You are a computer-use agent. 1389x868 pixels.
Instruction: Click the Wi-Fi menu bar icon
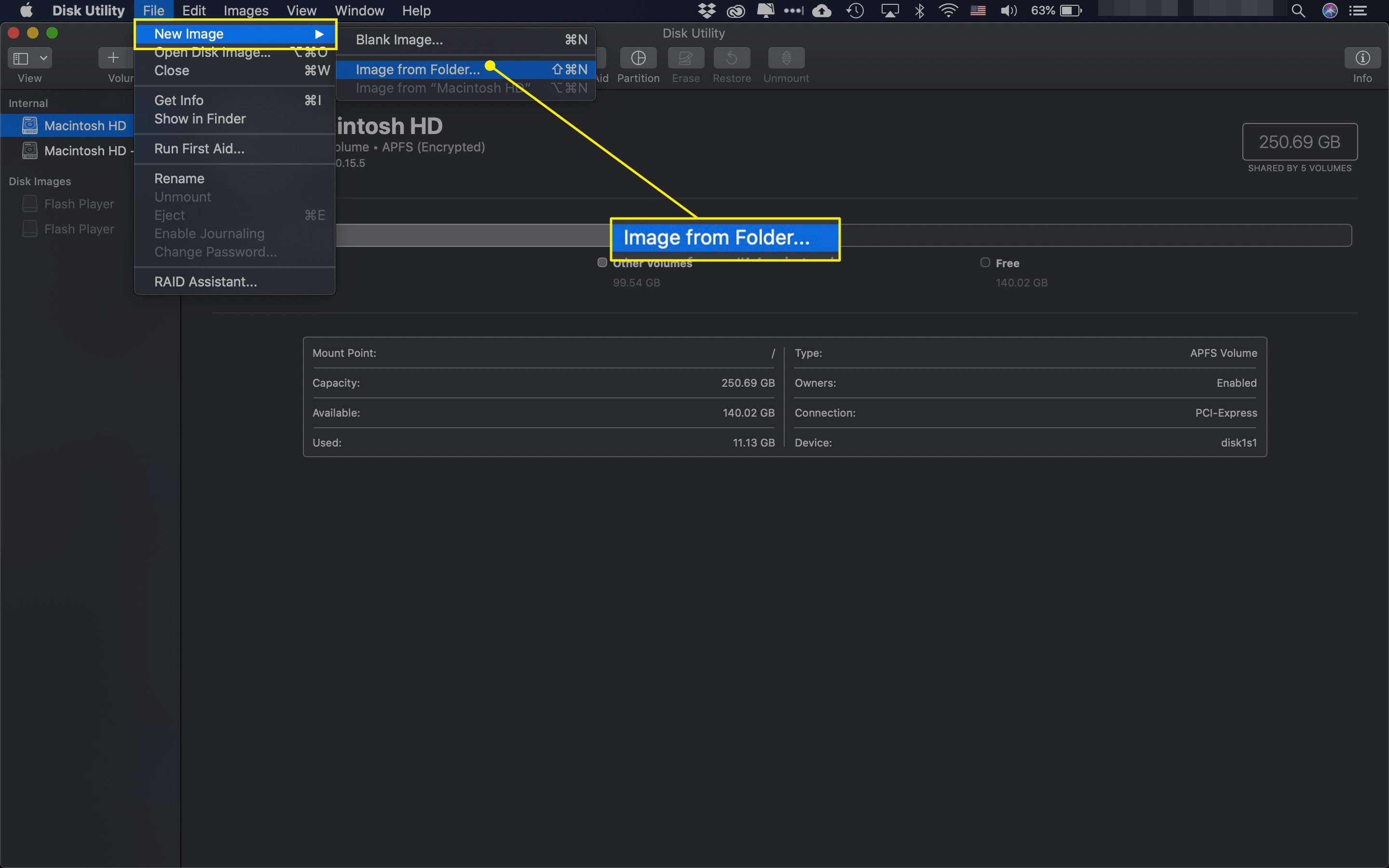[948, 10]
